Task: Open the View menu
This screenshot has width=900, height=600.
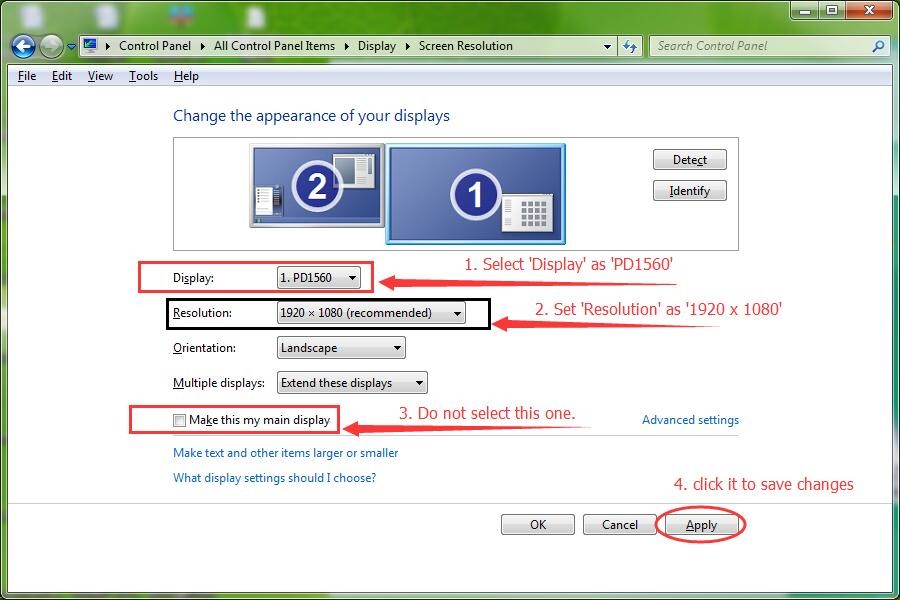Action: pyautogui.click(x=99, y=75)
